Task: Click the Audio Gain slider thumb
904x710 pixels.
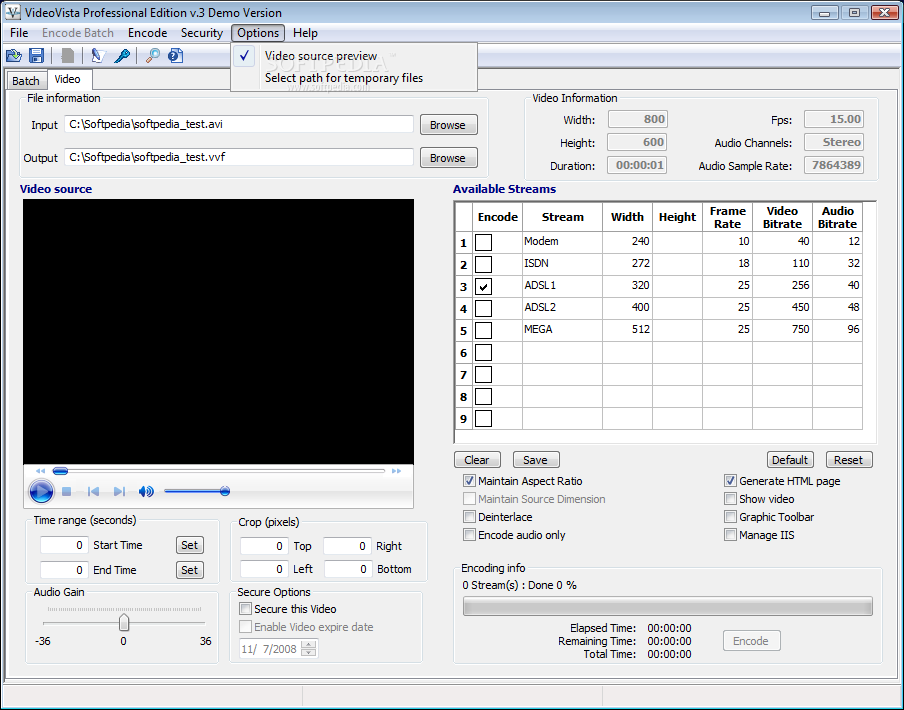Action: [x=123, y=622]
